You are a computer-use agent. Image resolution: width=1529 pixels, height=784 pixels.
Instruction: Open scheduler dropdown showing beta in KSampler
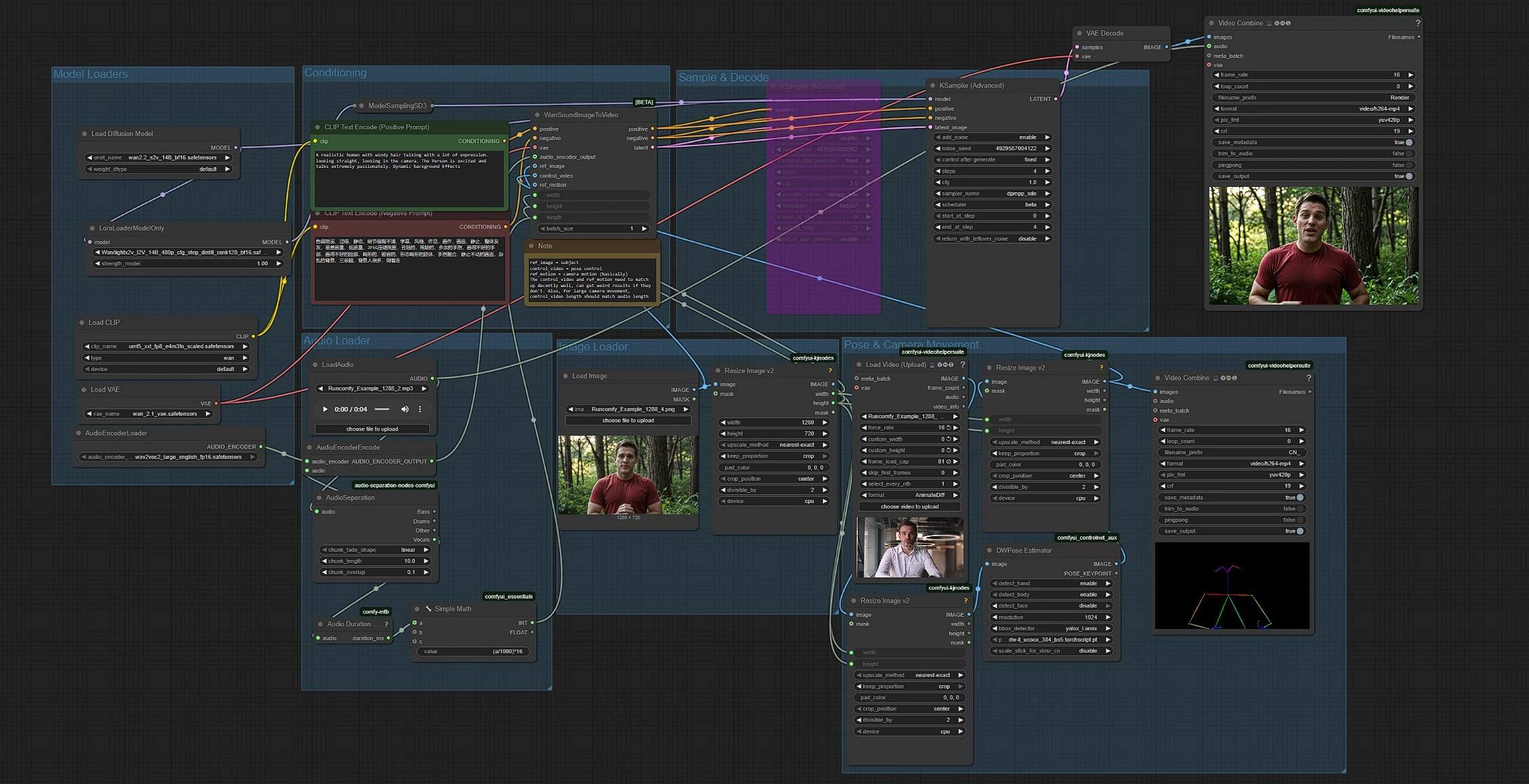(x=992, y=204)
